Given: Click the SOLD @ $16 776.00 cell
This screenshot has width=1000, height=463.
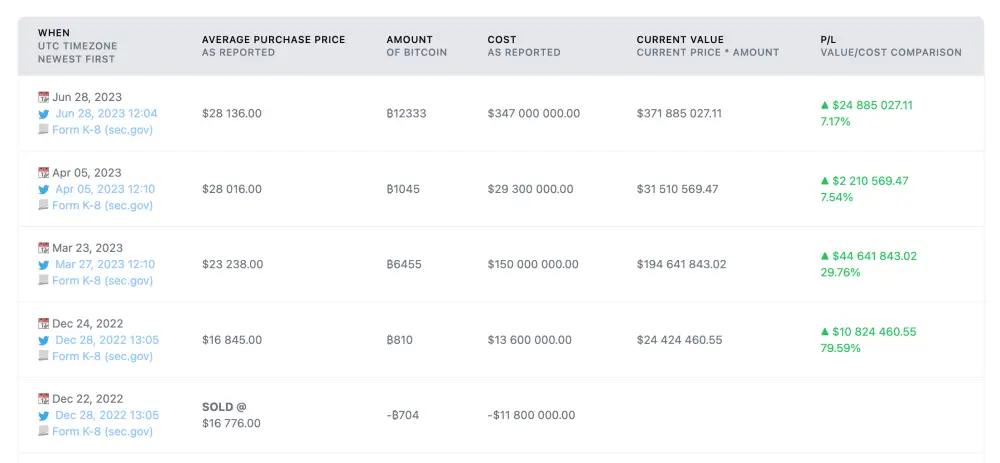Looking at the screenshot, I should tap(231, 415).
